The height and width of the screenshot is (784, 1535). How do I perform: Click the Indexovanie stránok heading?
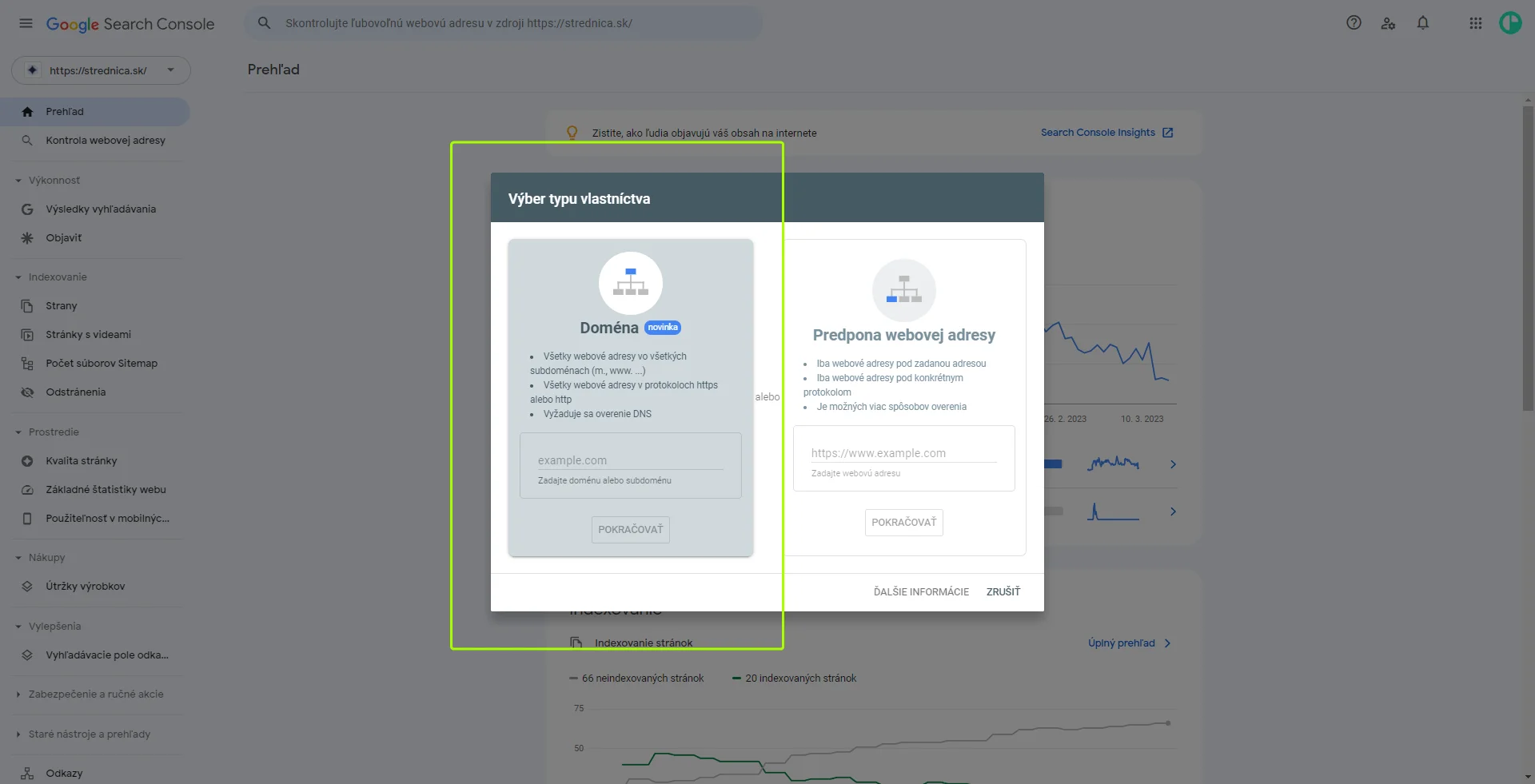(644, 643)
